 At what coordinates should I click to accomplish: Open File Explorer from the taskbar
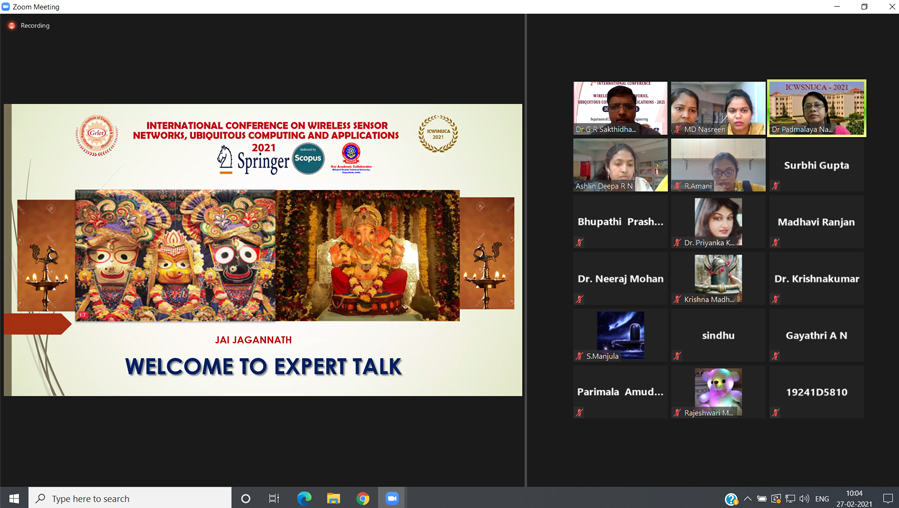click(333, 498)
